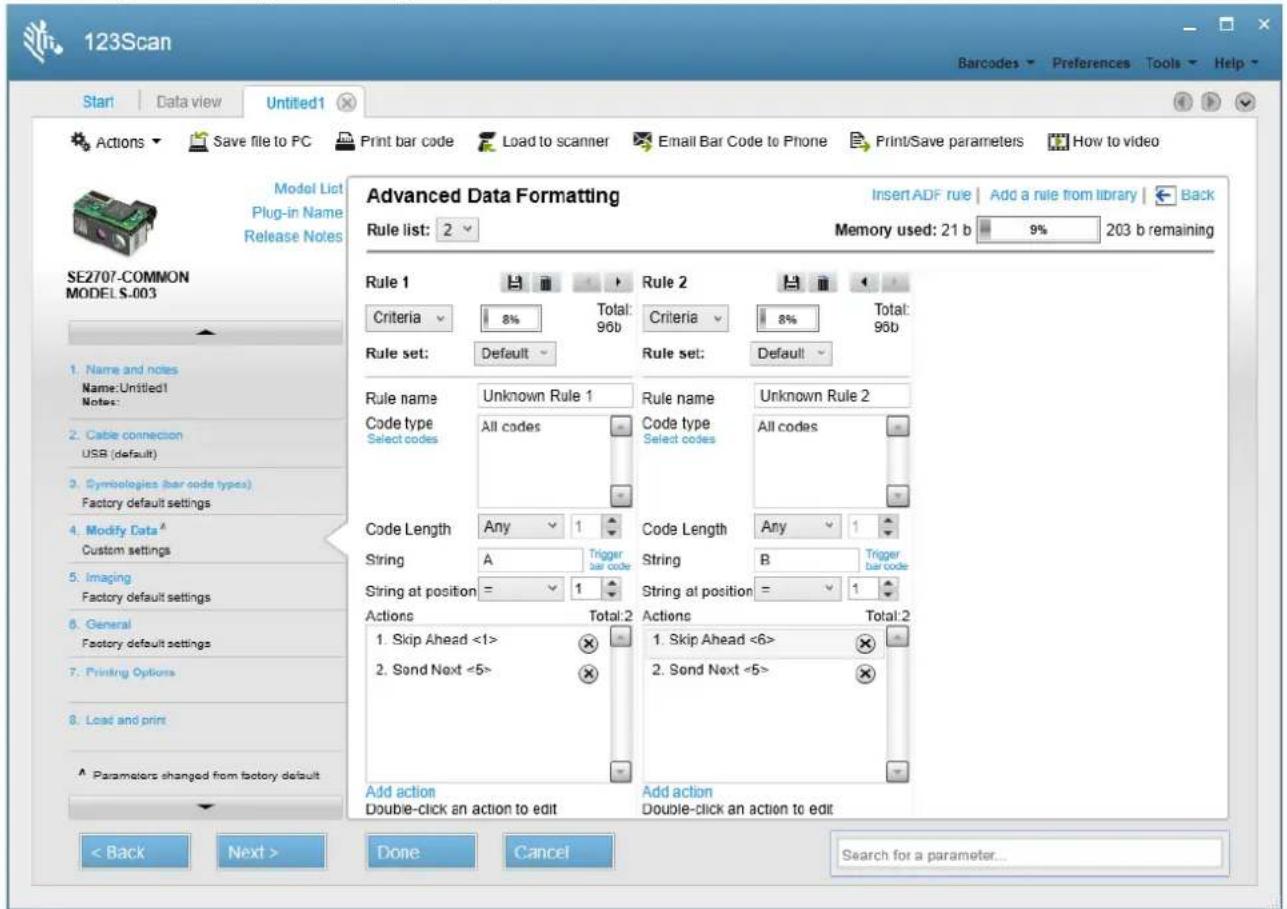This screenshot has width=1287, height=909.
Task: Open the How to video icon
Action: point(1055,141)
